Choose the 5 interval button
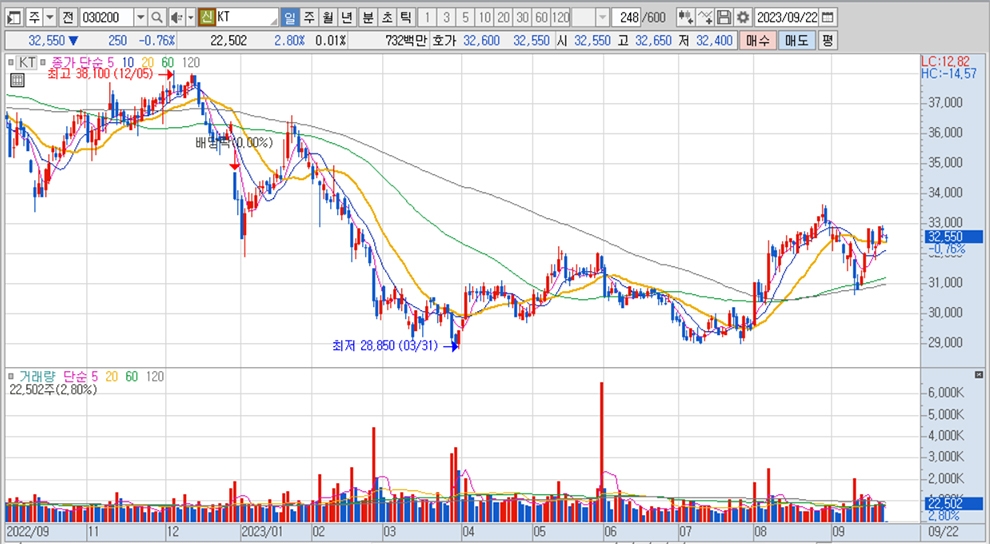 tap(465, 17)
